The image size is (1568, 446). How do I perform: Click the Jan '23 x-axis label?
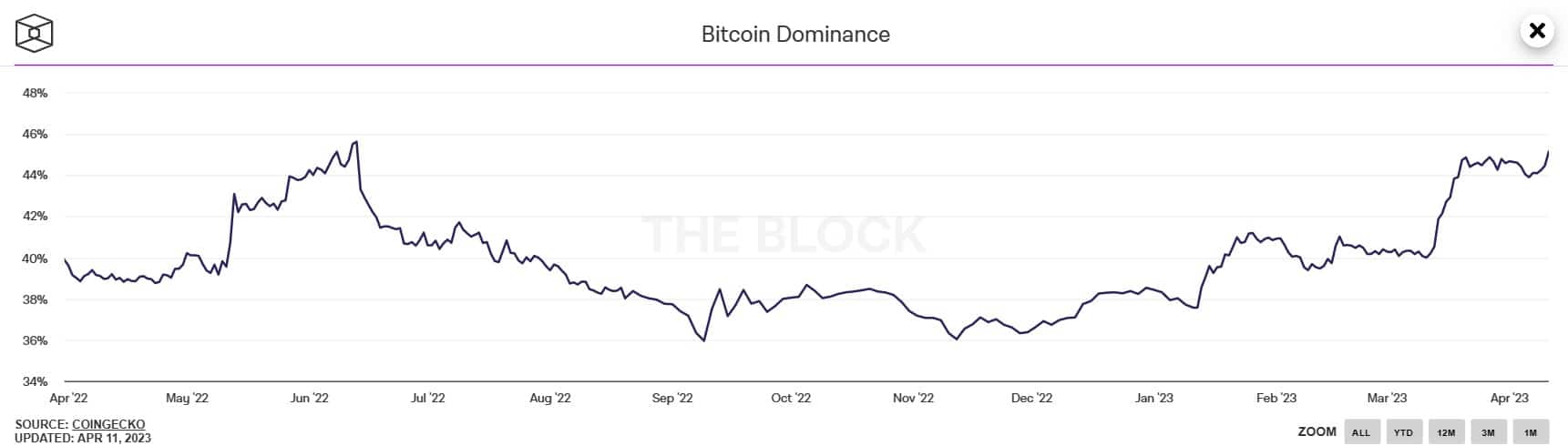tap(1153, 398)
